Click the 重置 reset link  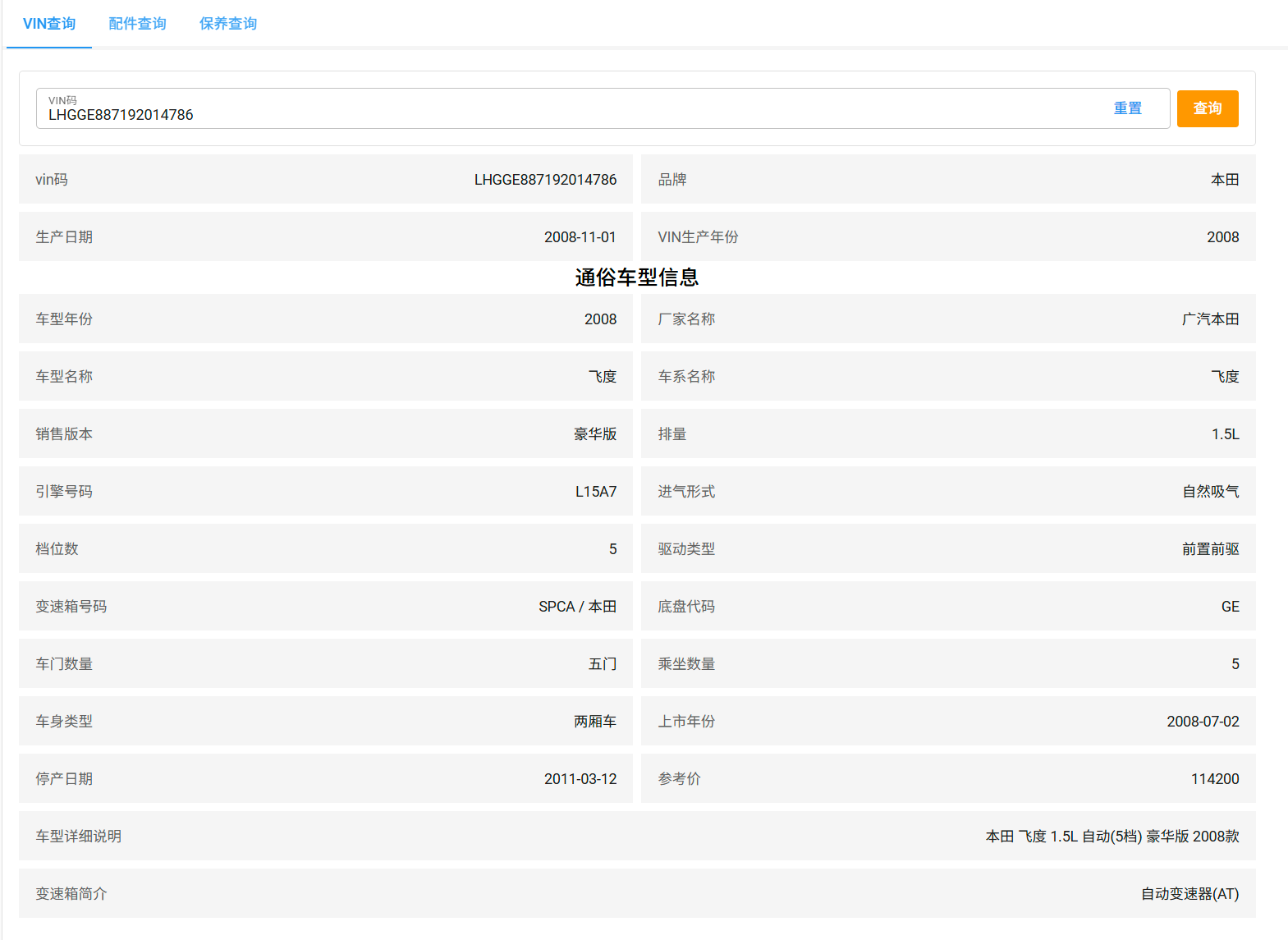click(x=1127, y=108)
